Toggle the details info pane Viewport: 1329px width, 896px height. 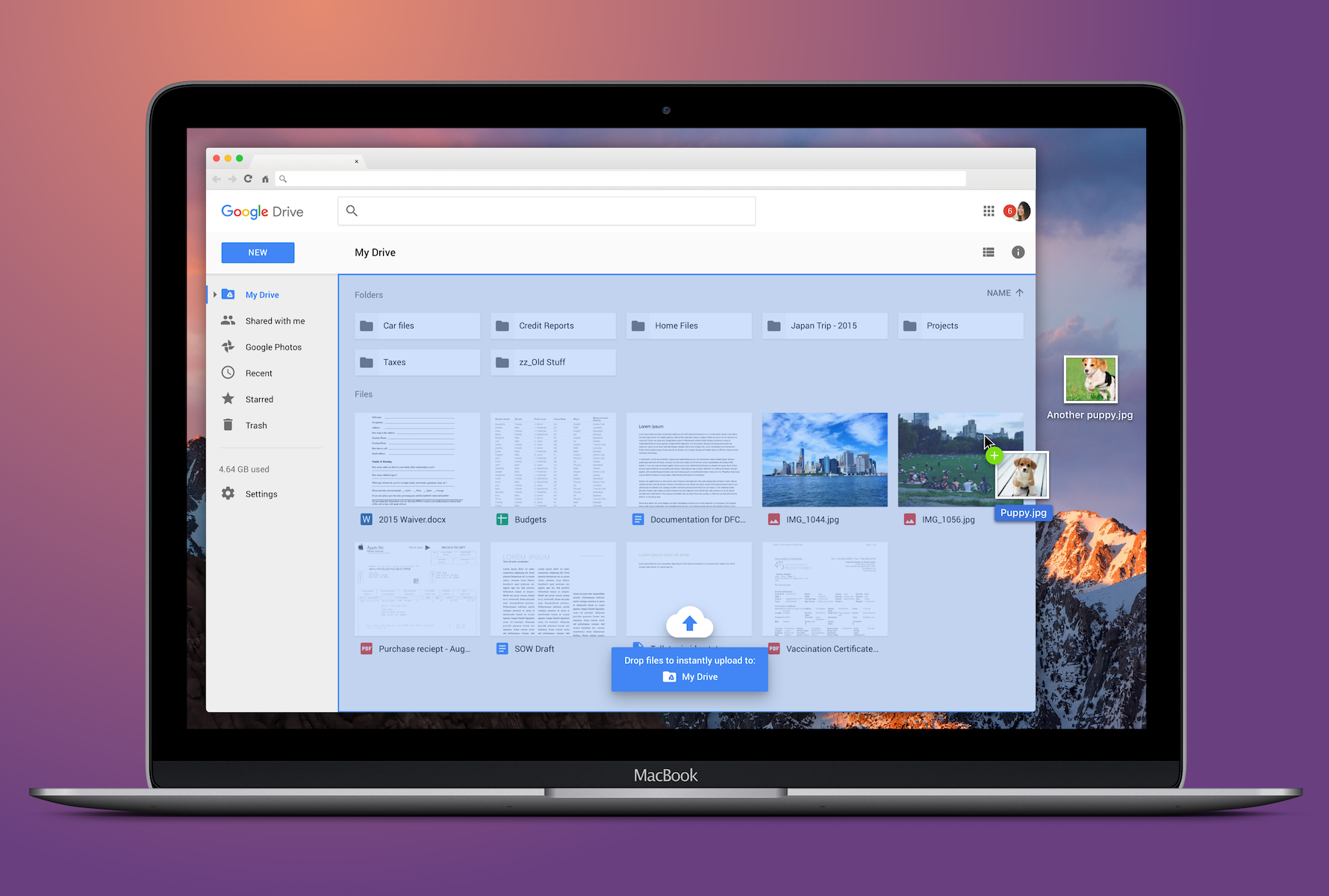pos(1018,252)
